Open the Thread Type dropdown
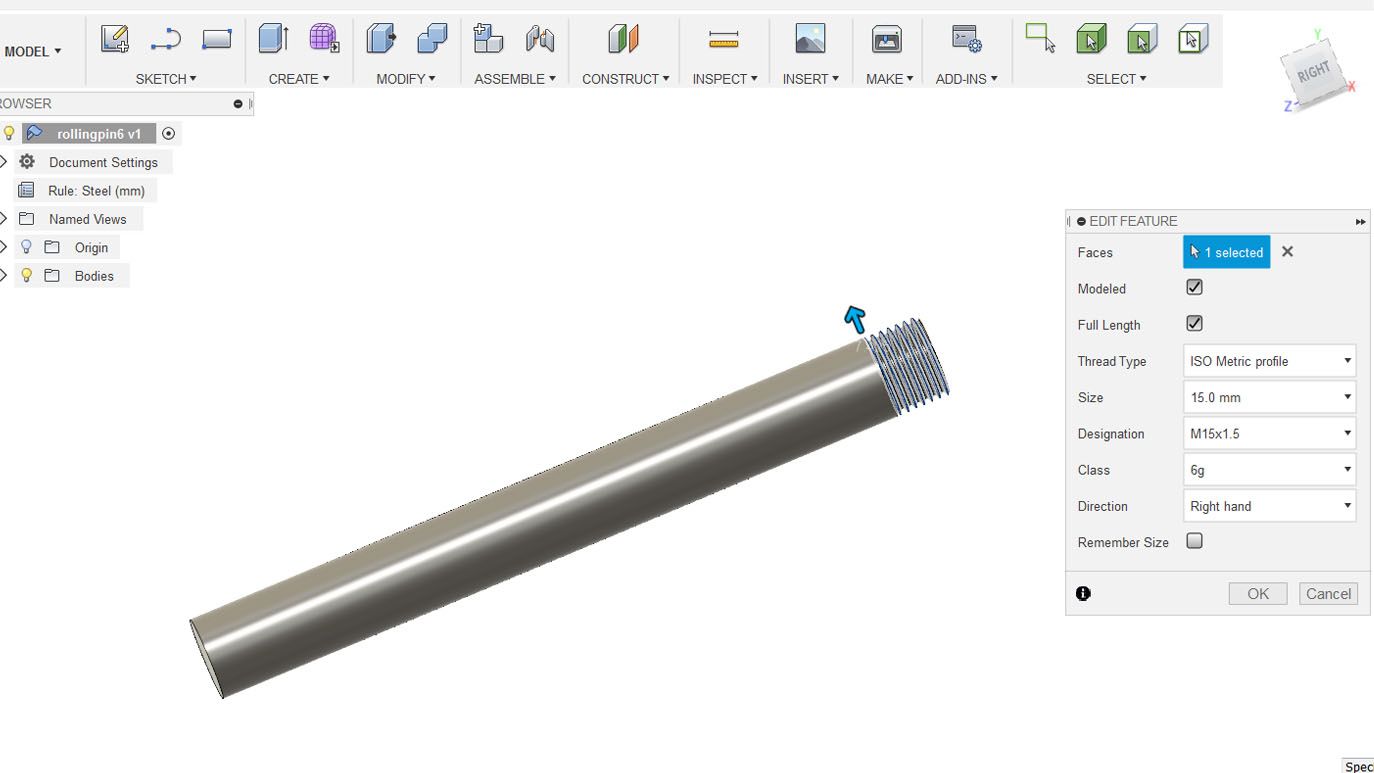Screen dimensions: 1374x773 click(1269, 361)
